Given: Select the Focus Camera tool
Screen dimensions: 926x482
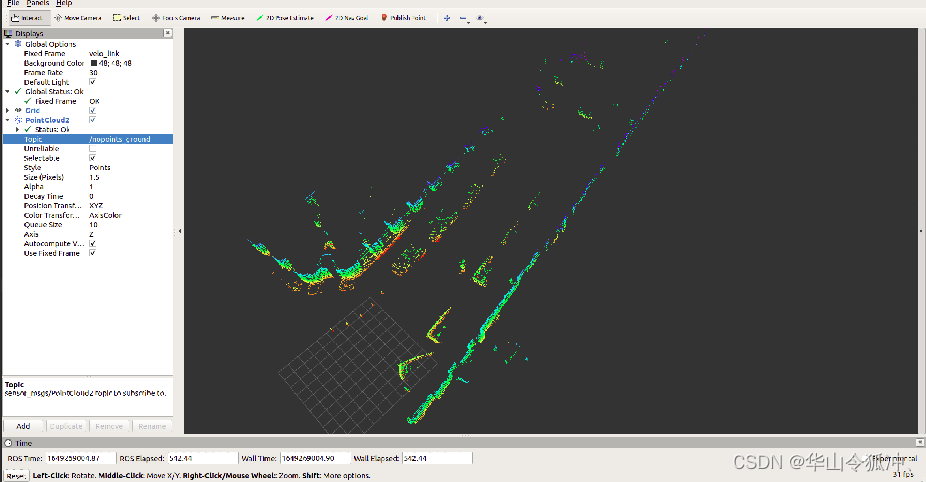Looking at the screenshot, I should point(176,18).
